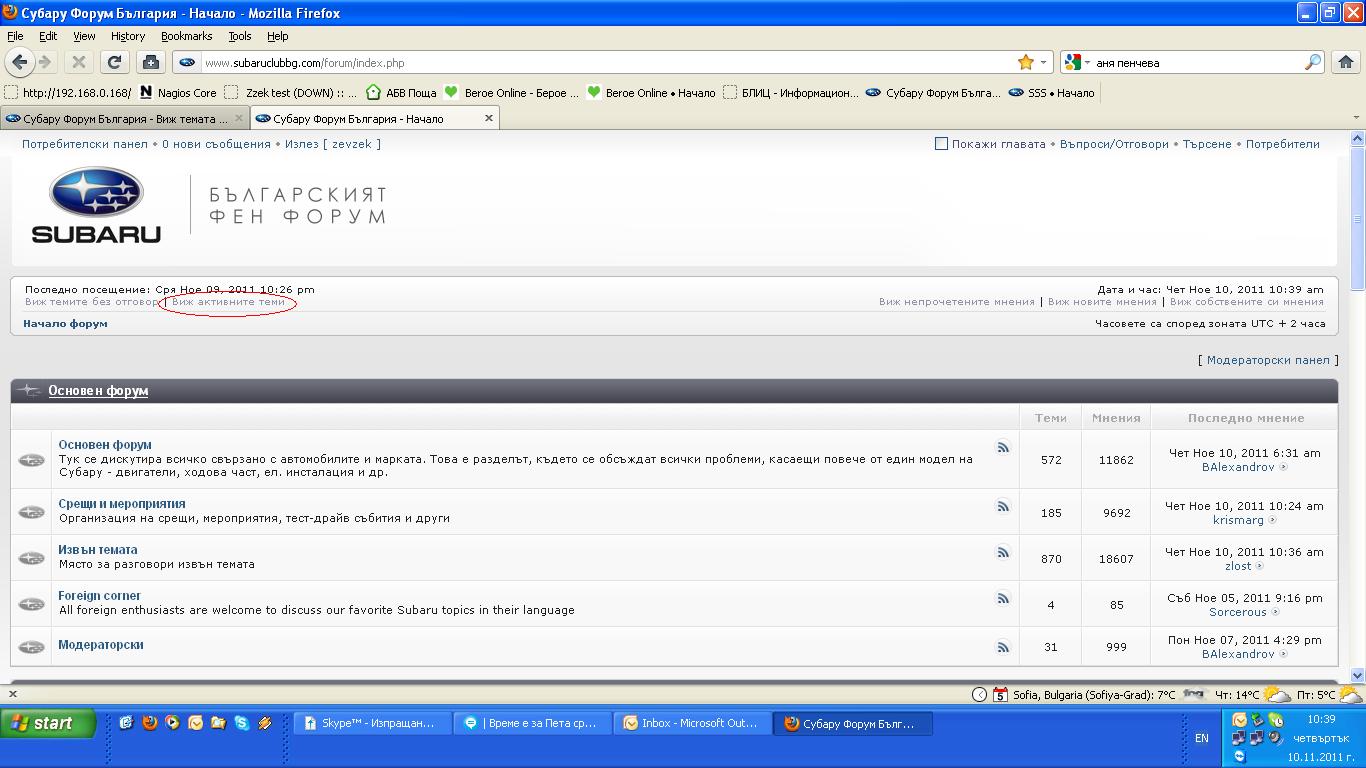Open the list all tabs dropdown
Image resolution: width=1366 pixels, height=768 pixels.
coord(1356,118)
